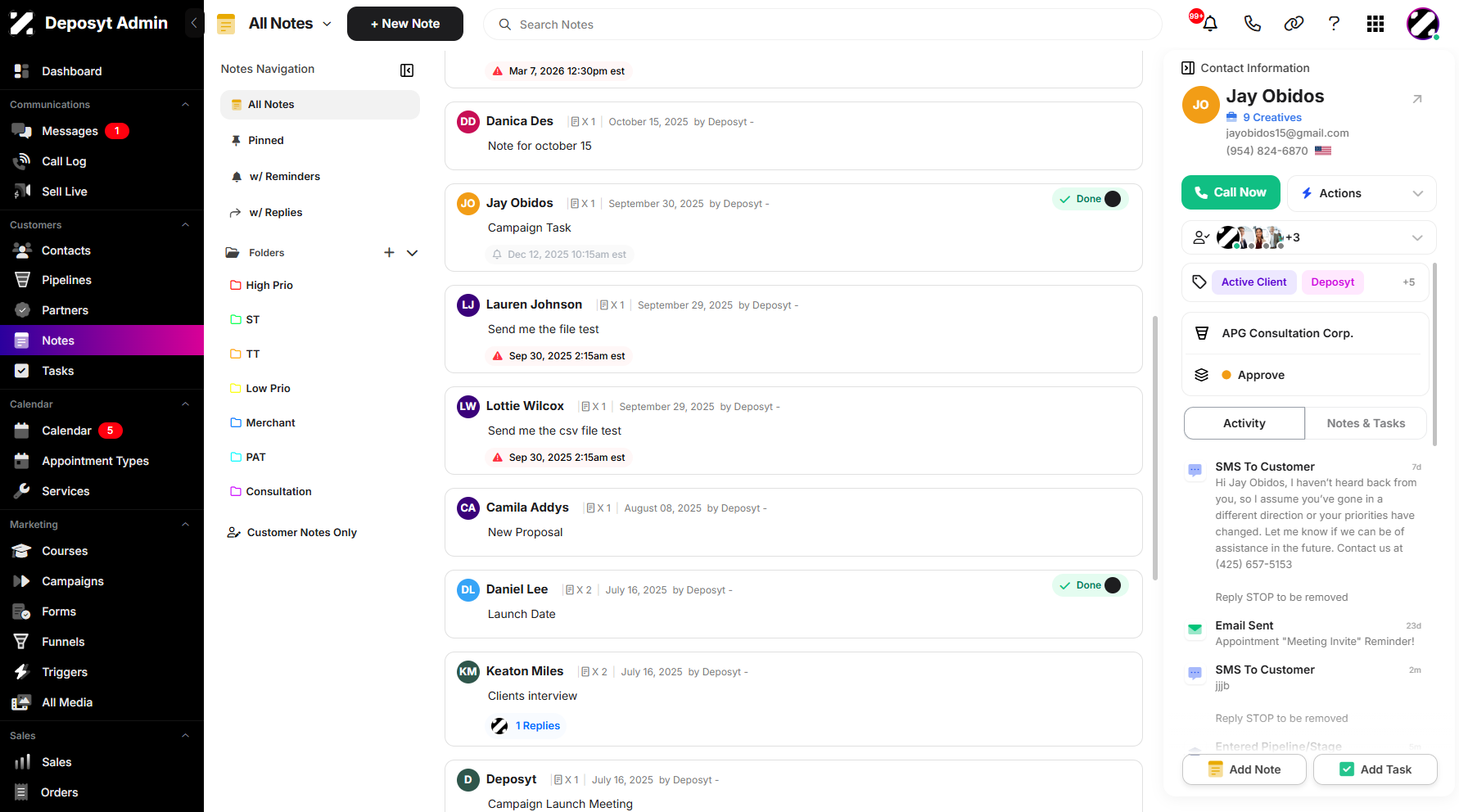Click the Active Client tag

(x=1253, y=282)
